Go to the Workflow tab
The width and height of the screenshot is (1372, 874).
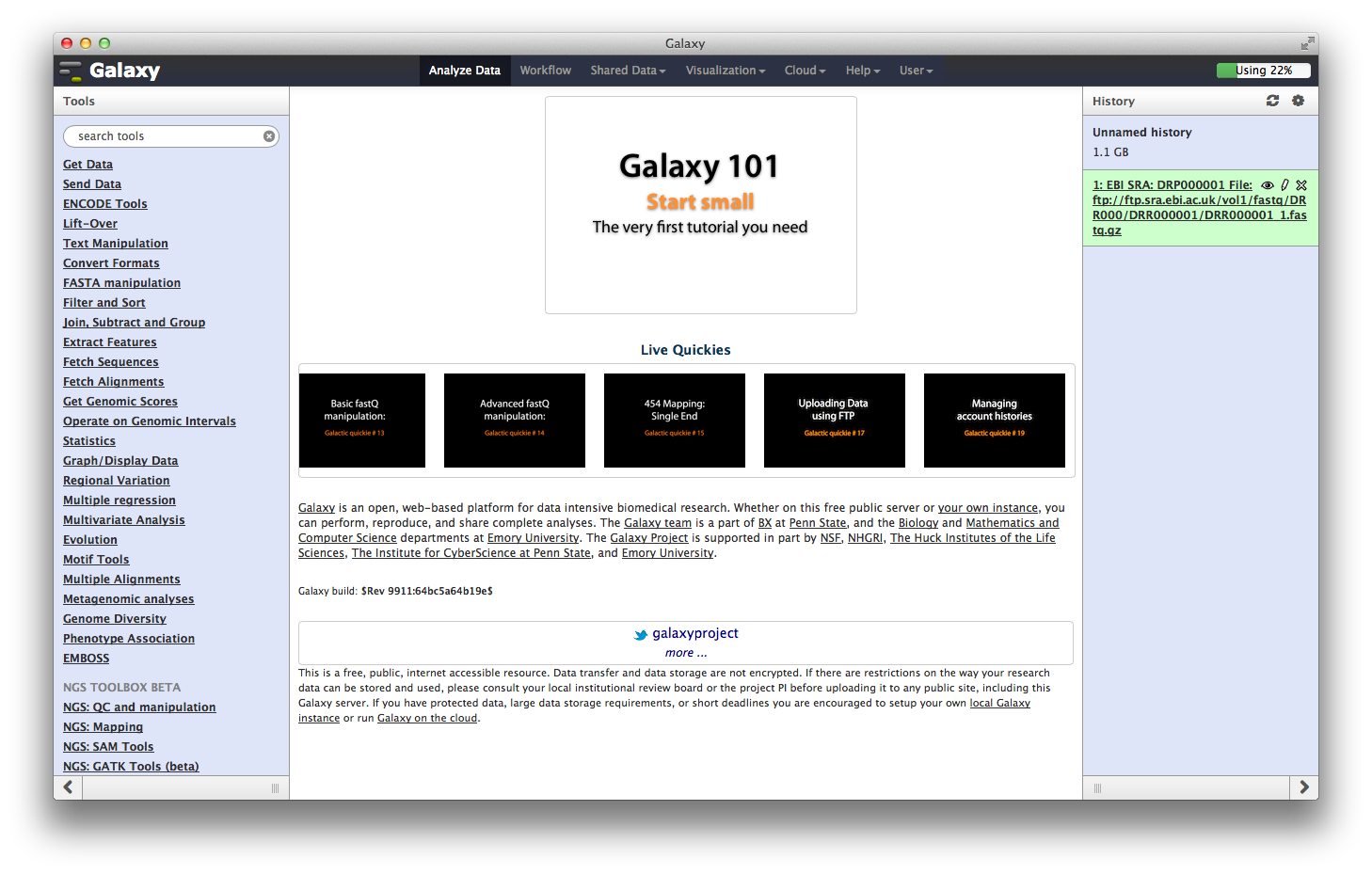pyautogui.click(x=546, y=71)
